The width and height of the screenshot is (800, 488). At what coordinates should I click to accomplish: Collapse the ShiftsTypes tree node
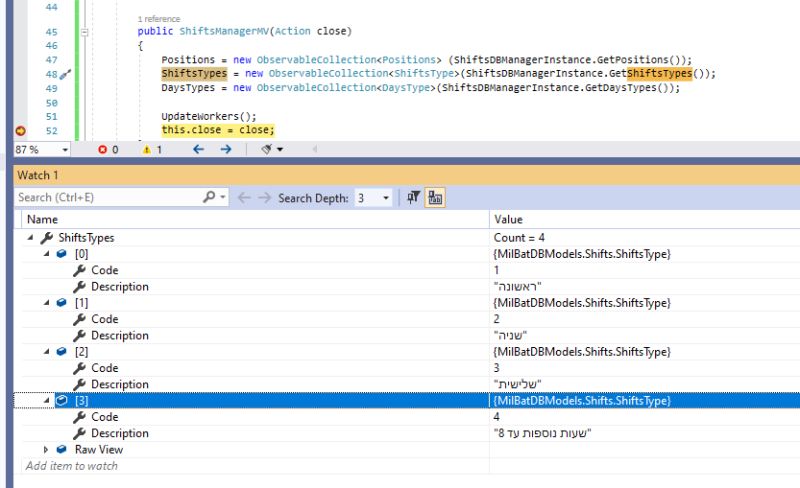31,237
